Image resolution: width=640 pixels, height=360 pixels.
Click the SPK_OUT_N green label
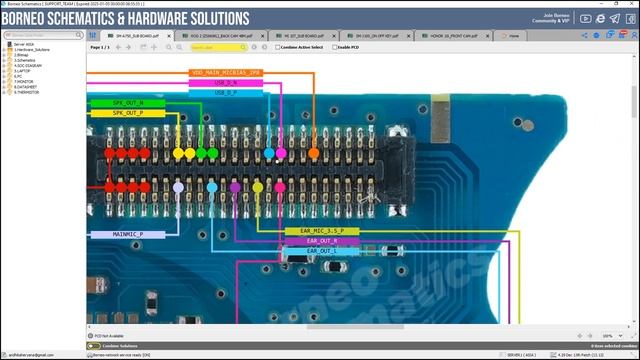click(128, 103)
